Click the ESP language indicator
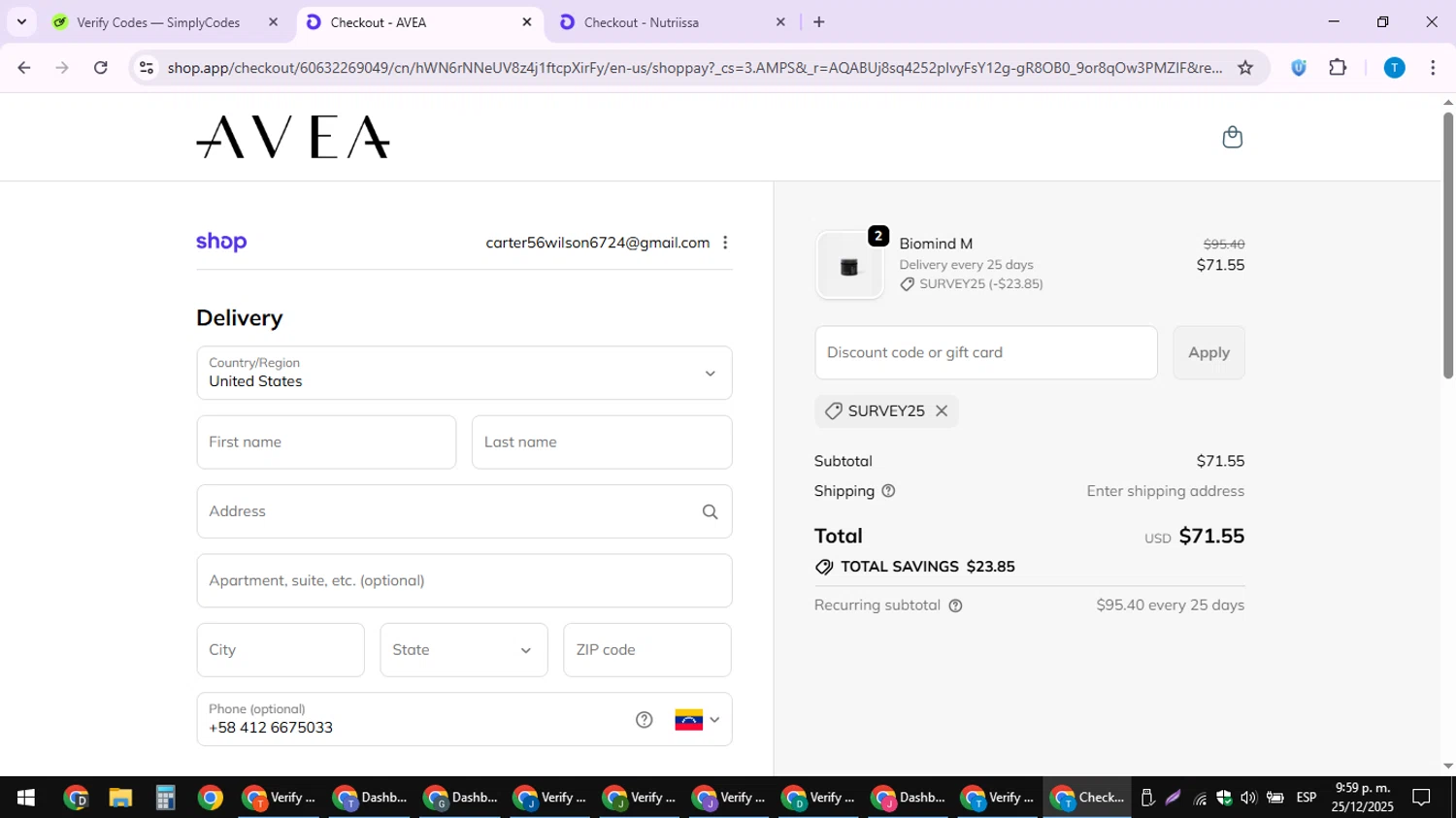Viewport: 1456px width, 818px height. 1307,798
